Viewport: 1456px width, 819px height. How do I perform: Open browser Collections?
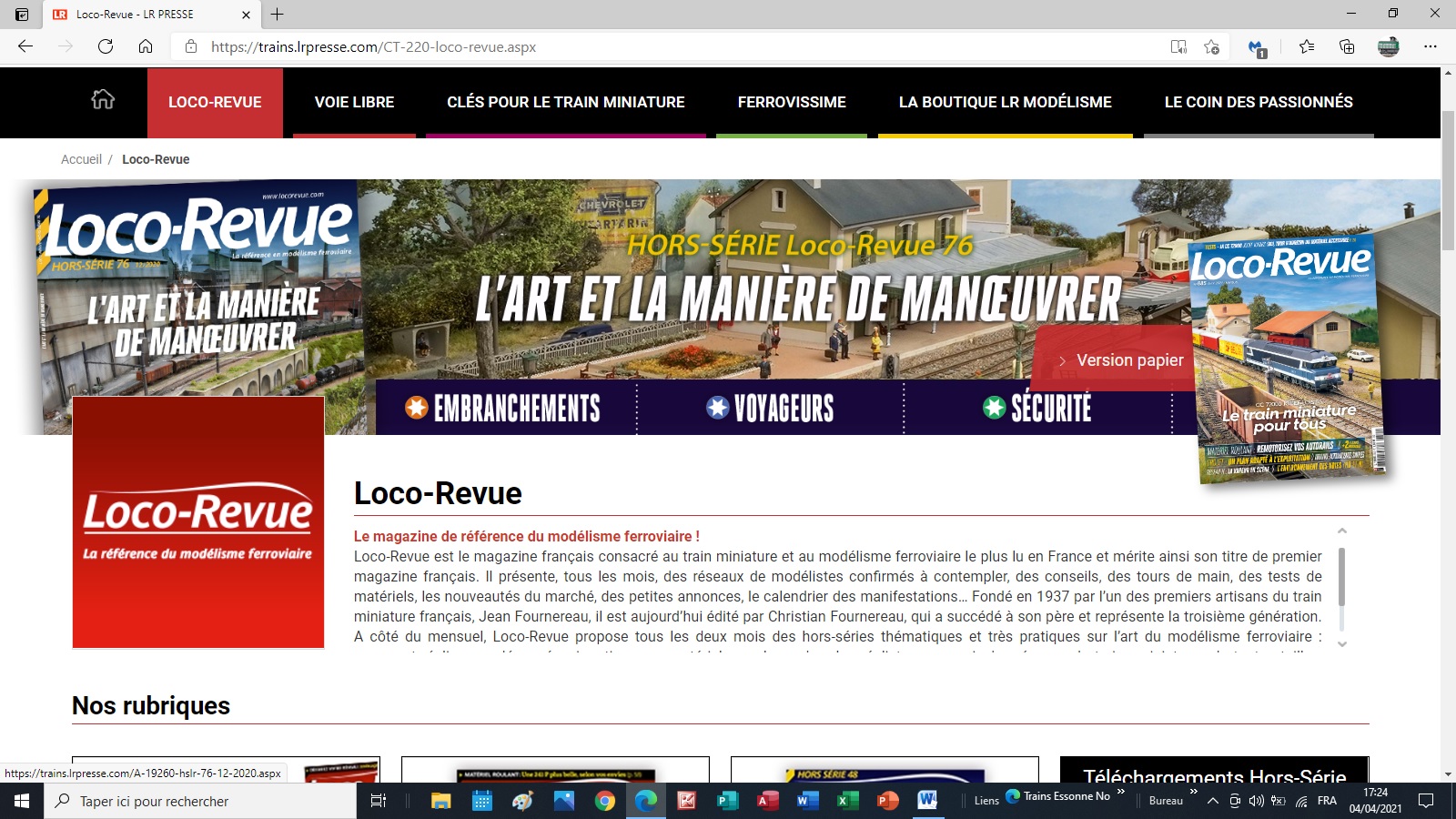[x=1347, y=46]
